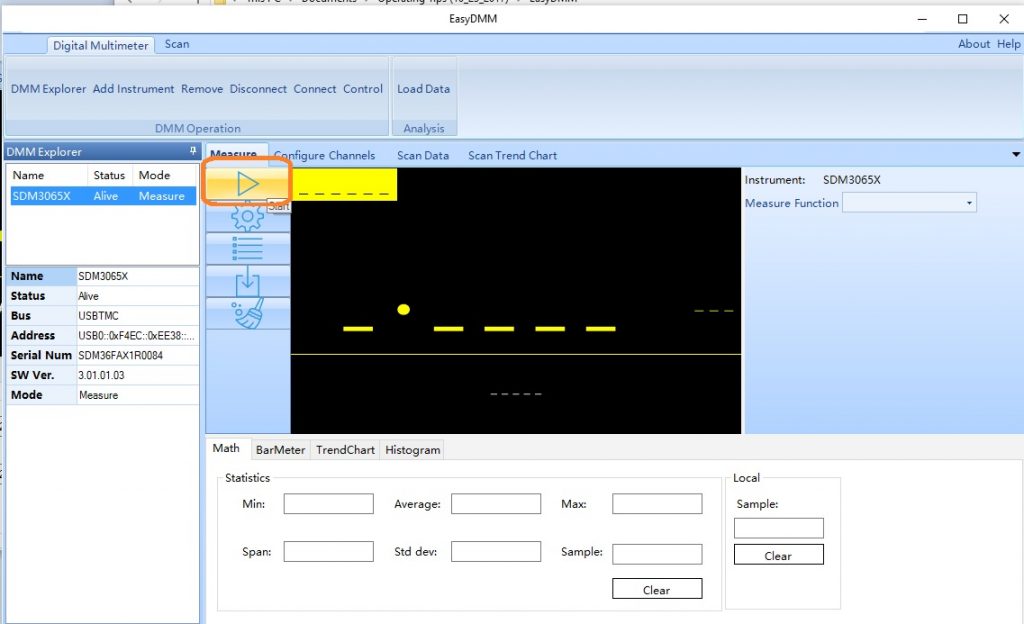Click Add Instrument in the ribbon
1024x624 pixels.
(133, 89)
